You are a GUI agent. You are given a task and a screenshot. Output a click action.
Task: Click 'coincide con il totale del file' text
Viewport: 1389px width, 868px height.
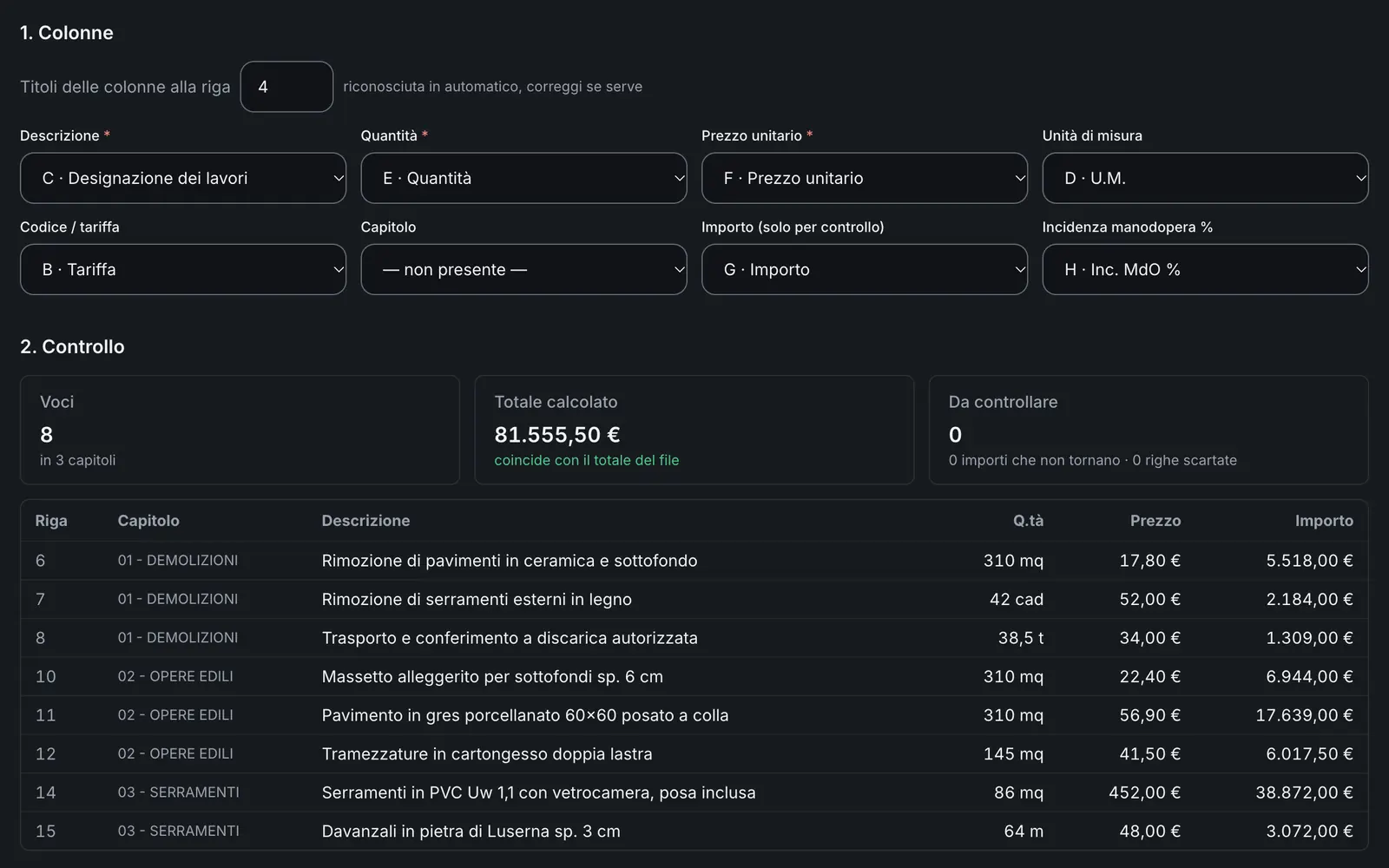(587, 460)
